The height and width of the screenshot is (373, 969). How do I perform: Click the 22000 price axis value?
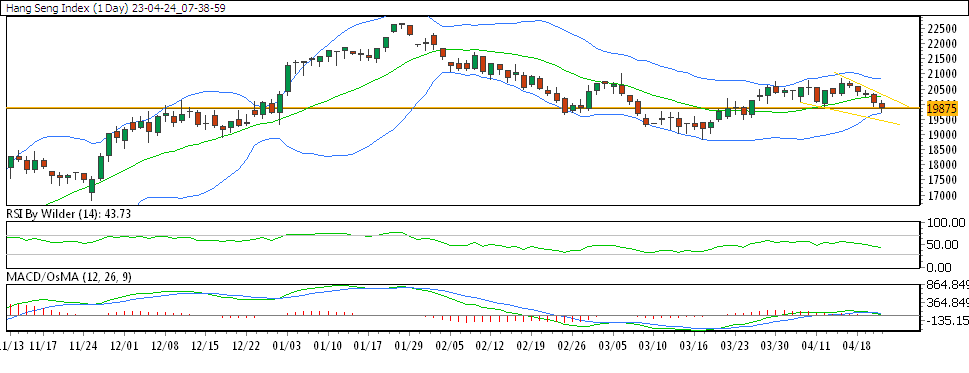click(942, 44)
